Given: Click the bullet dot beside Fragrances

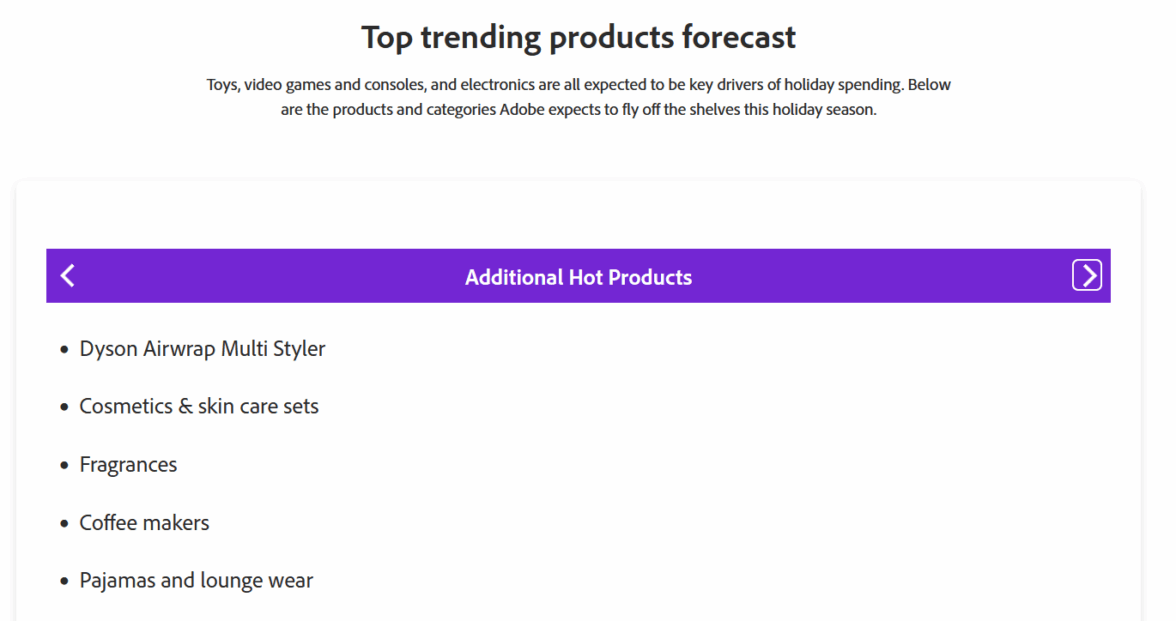Looking at the screenshot, I should (x=65, y=466).
